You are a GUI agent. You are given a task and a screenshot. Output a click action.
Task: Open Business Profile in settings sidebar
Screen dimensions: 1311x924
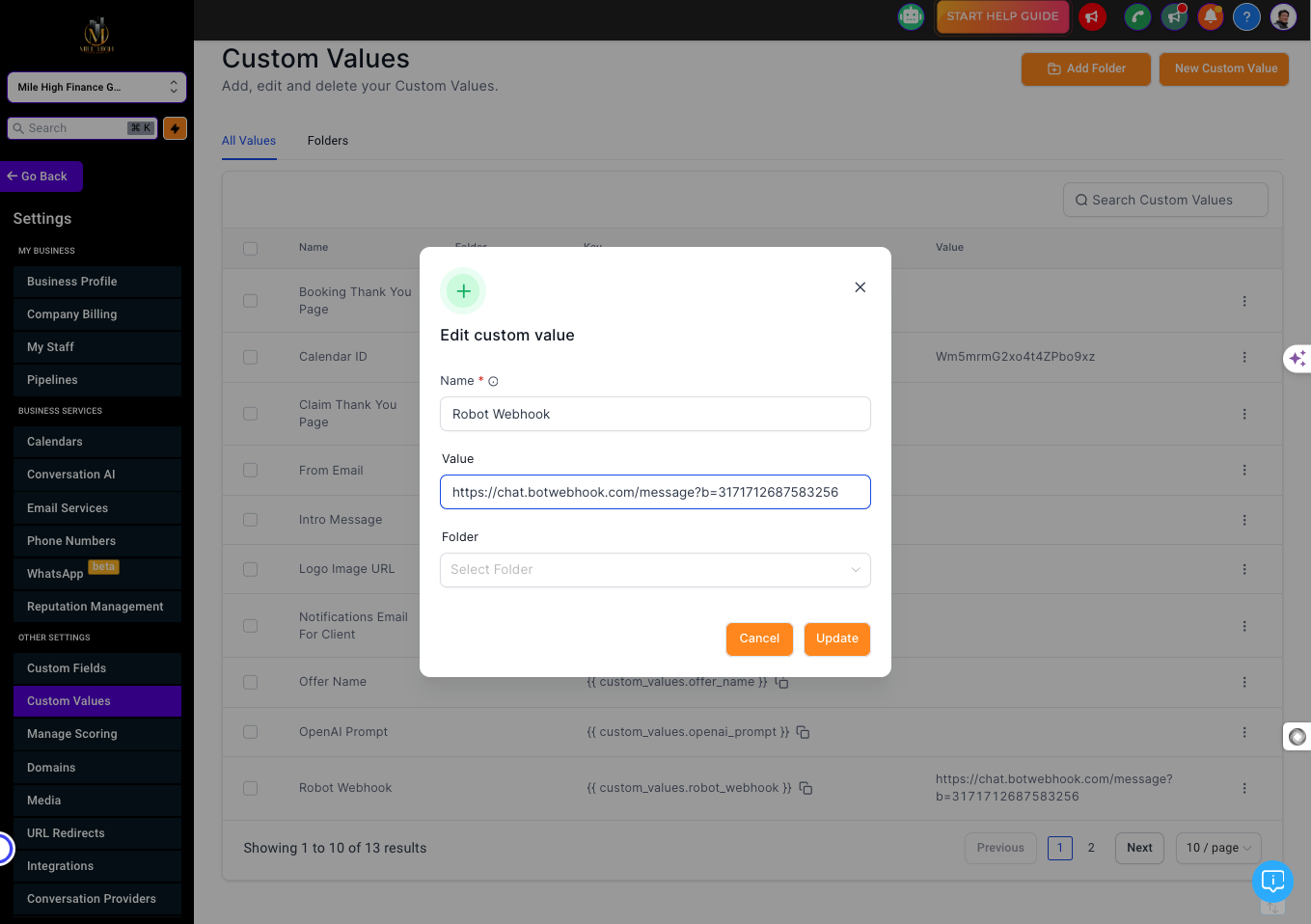point(97,282)
